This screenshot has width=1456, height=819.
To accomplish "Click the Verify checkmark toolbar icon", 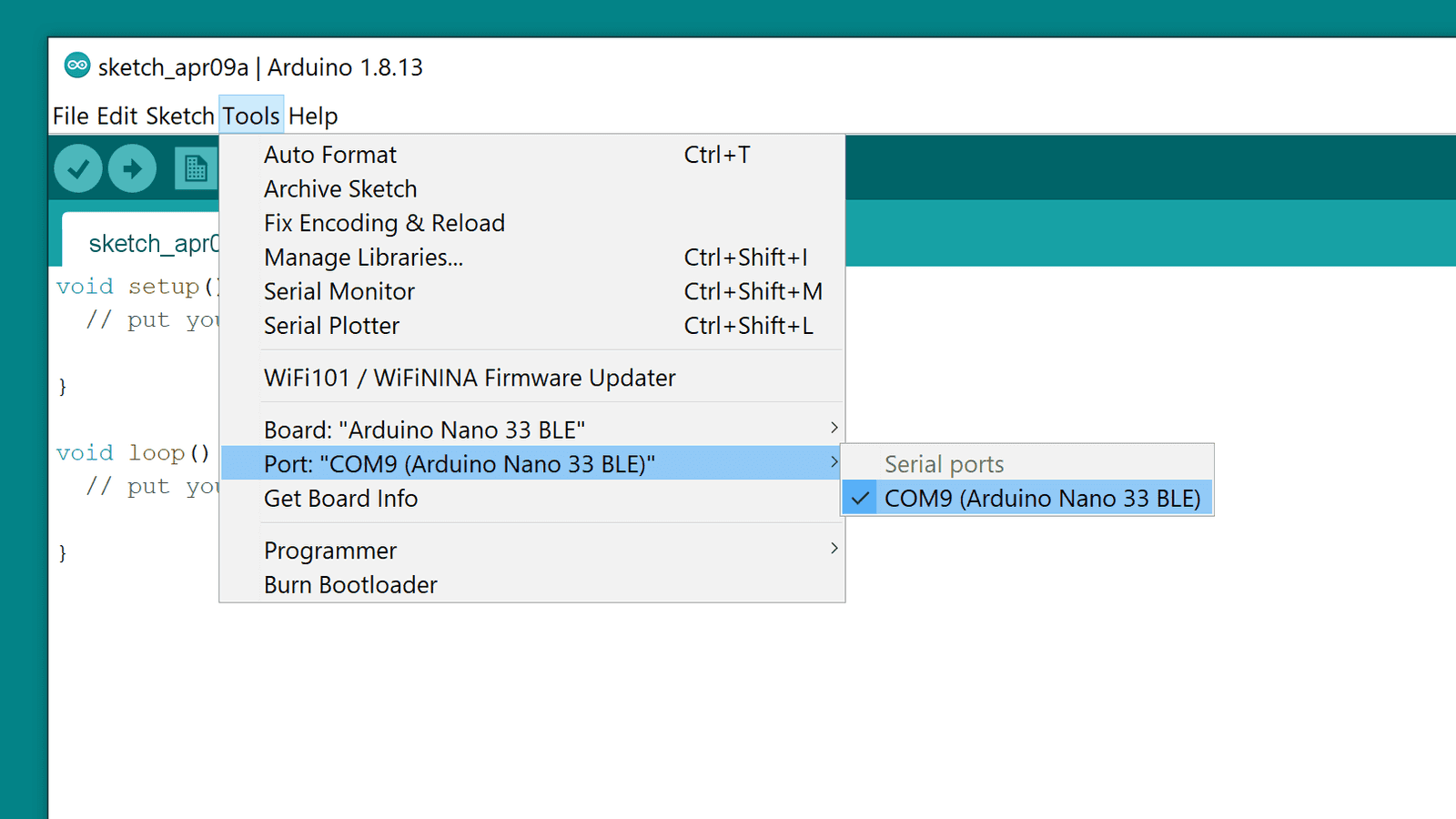I will click(x=78, y=168).
